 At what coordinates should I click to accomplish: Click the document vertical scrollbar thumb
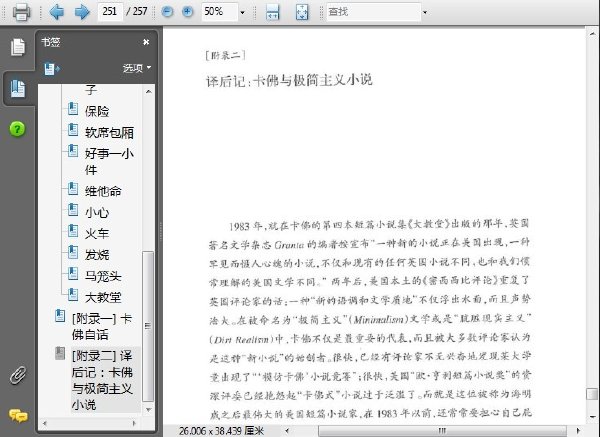tap(592, 394)
